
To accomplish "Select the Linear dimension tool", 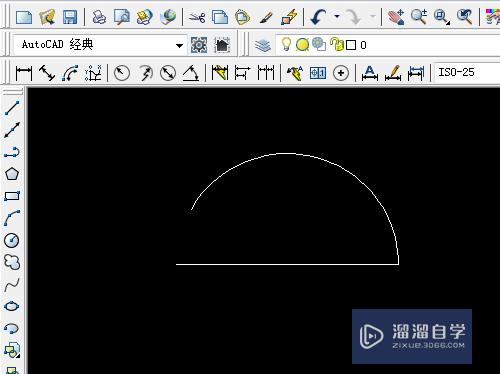I will (x=24, y=73).
